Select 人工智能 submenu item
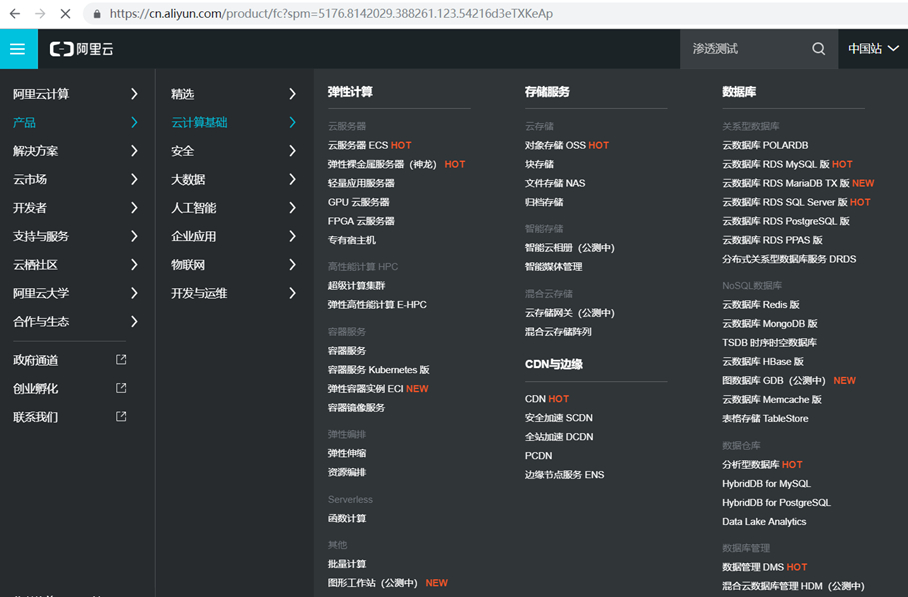Viewport: 908px width, 597px height. point(193,208)
